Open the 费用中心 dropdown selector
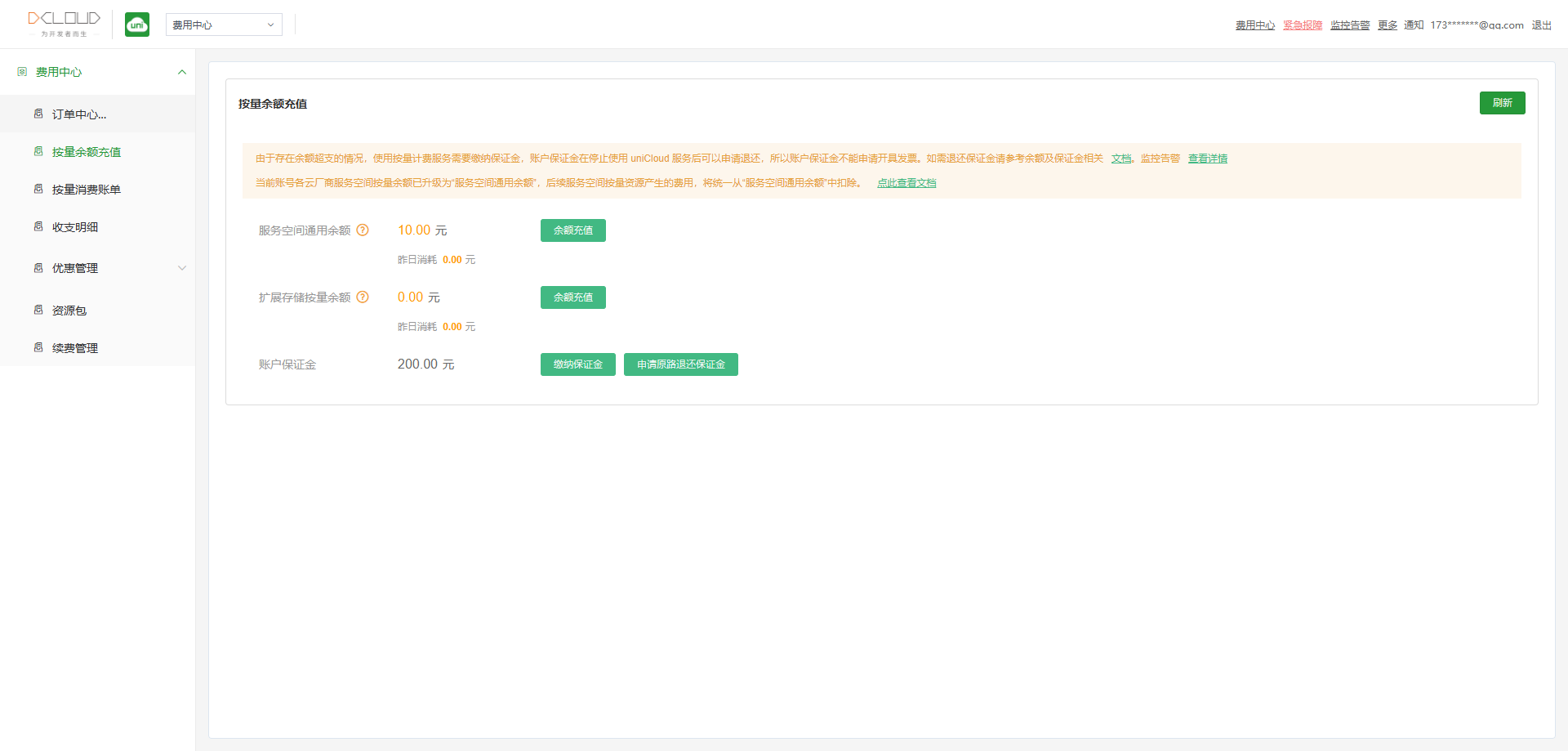1568x751 pixels. (224, 25)
